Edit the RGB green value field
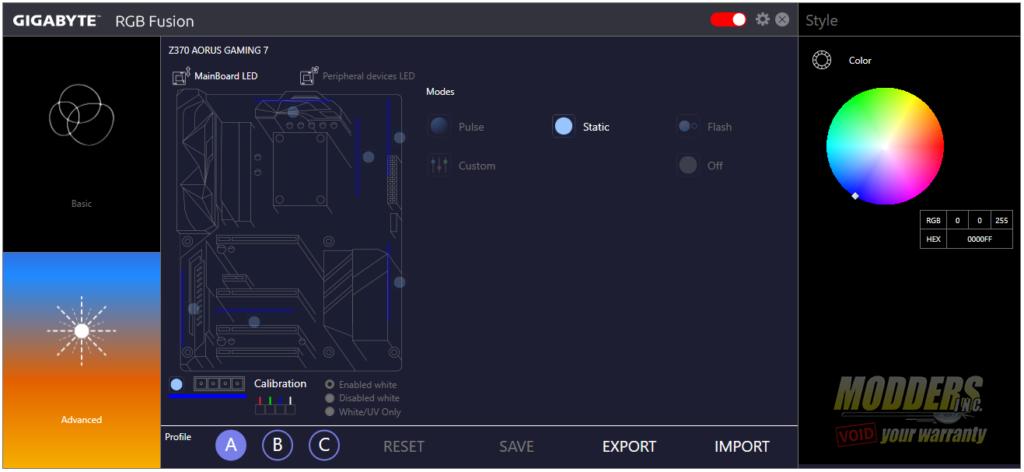The width and height of the screenshot is (1024, 472). pos(980,221)
